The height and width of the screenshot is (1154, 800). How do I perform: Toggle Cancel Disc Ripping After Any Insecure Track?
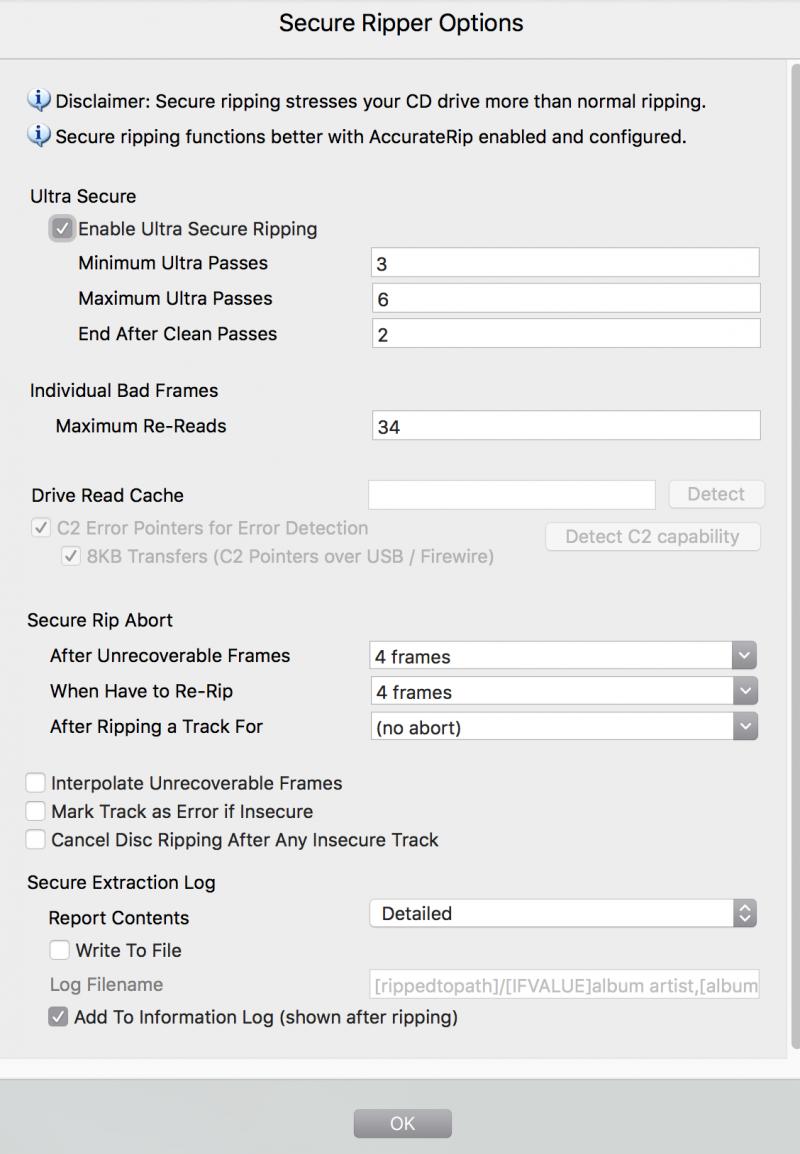point(36,840)
